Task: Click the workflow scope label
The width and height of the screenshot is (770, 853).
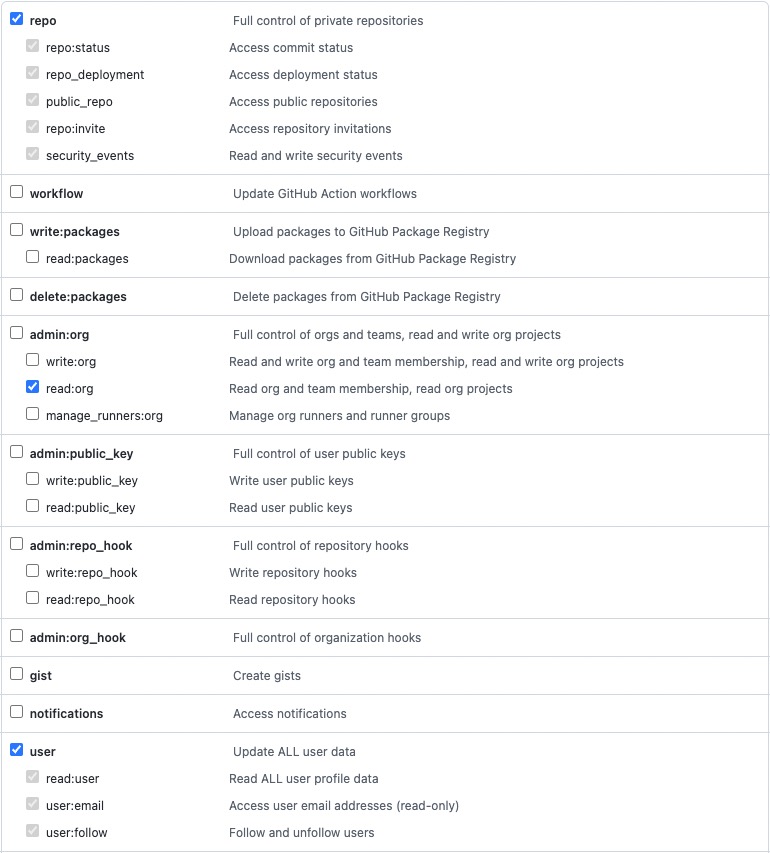Action: pos(56,193)
